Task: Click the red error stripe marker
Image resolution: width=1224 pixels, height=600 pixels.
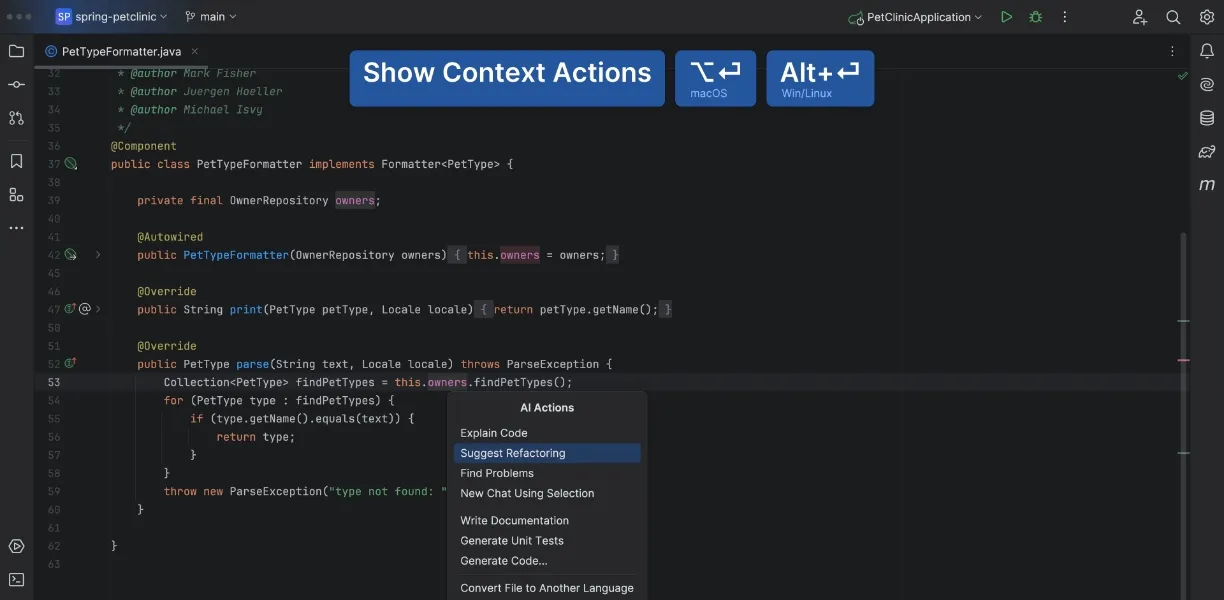Action: (1183, 359)
